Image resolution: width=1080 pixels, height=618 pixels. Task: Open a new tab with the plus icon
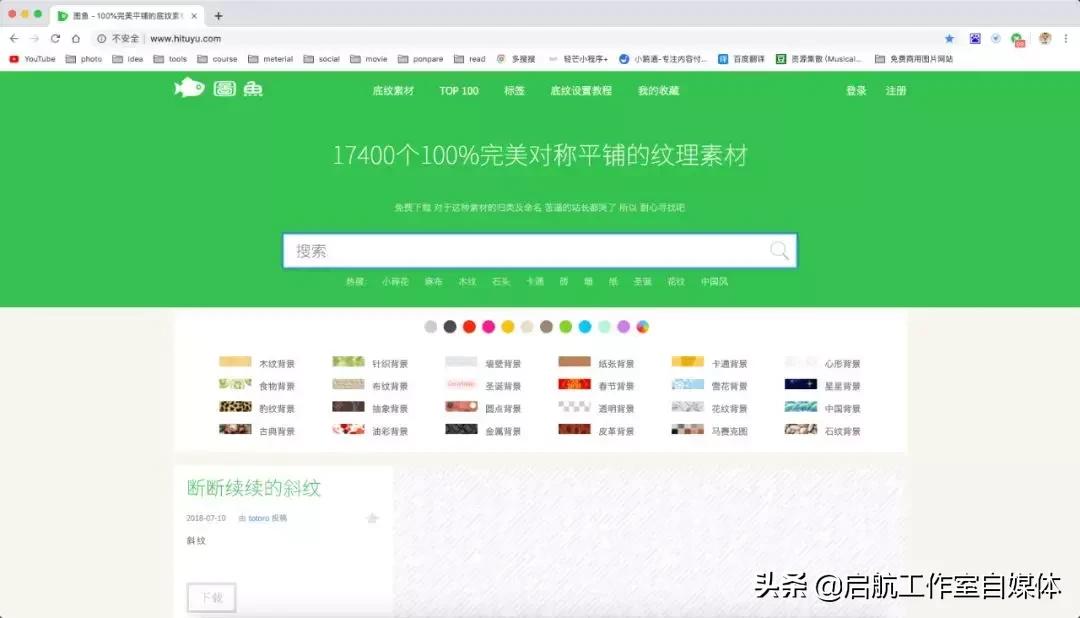218,16
